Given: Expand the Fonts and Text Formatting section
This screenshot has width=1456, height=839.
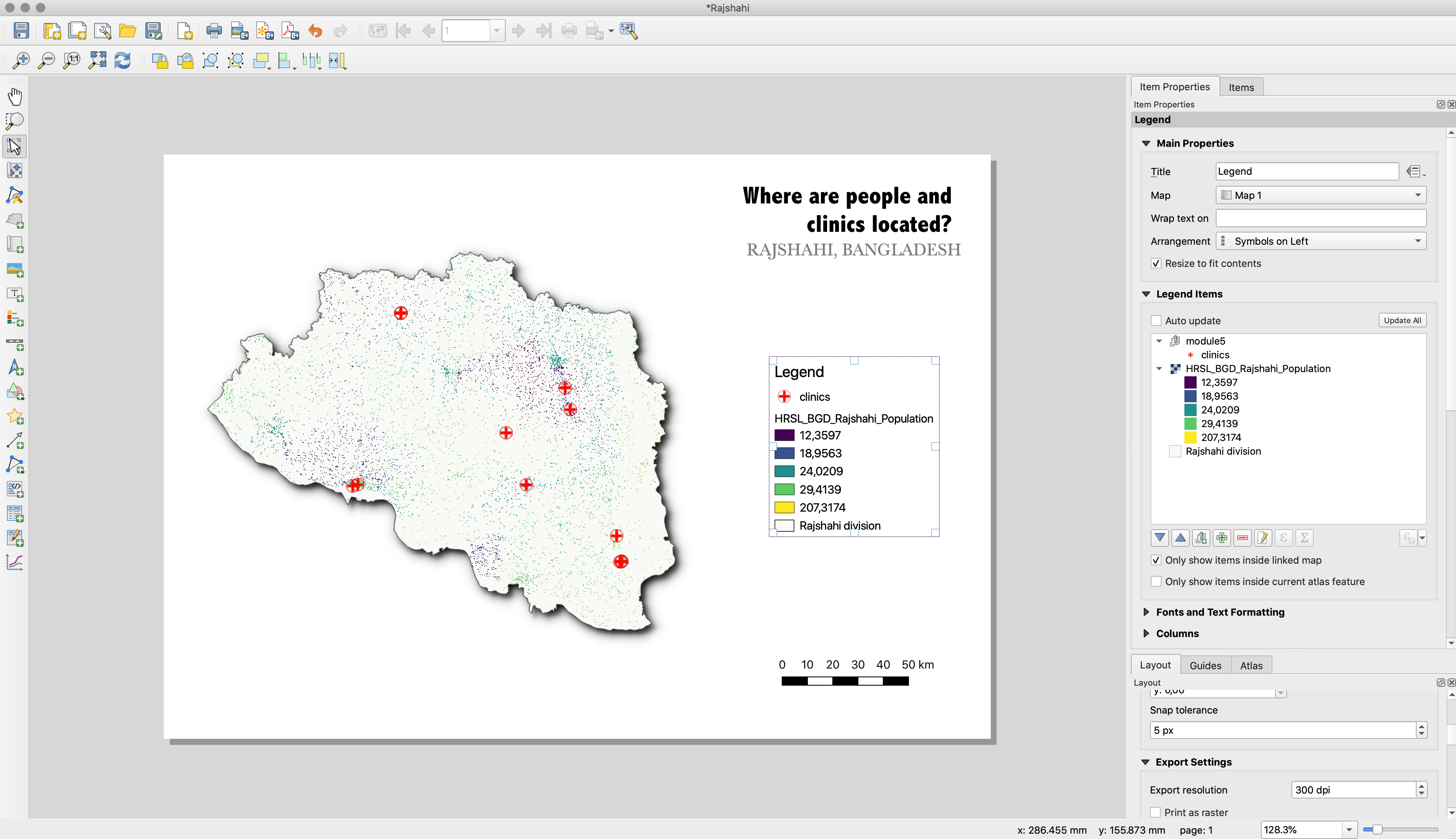Looking at the screenshot, I should 1146,612.
